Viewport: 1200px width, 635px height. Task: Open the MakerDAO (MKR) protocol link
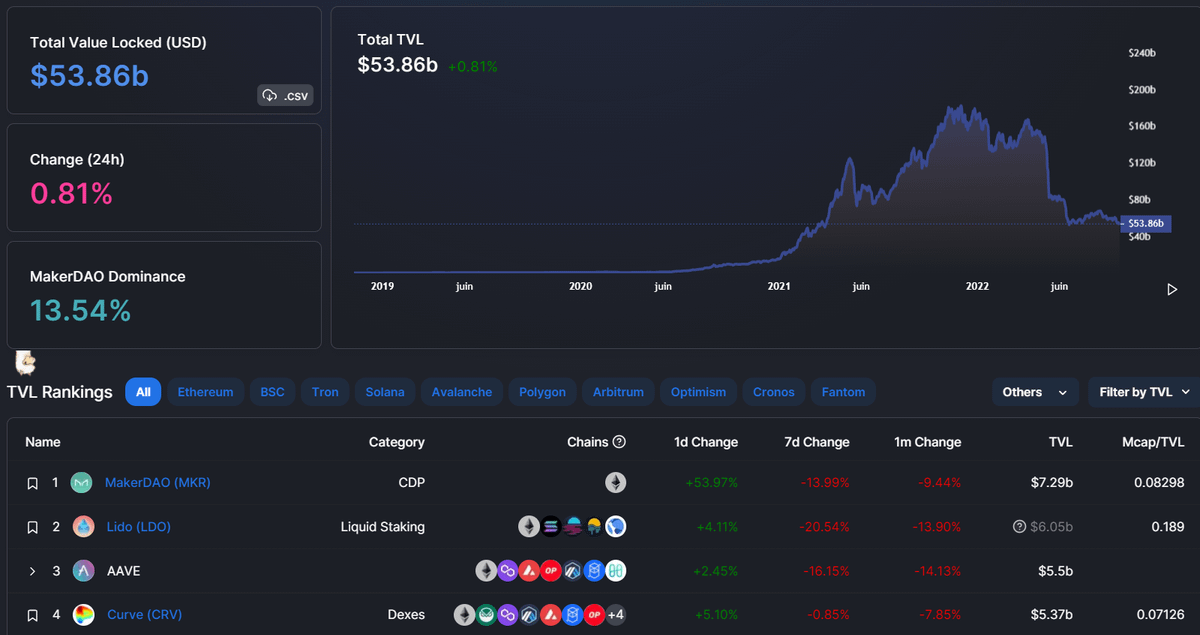coord(157,483)
